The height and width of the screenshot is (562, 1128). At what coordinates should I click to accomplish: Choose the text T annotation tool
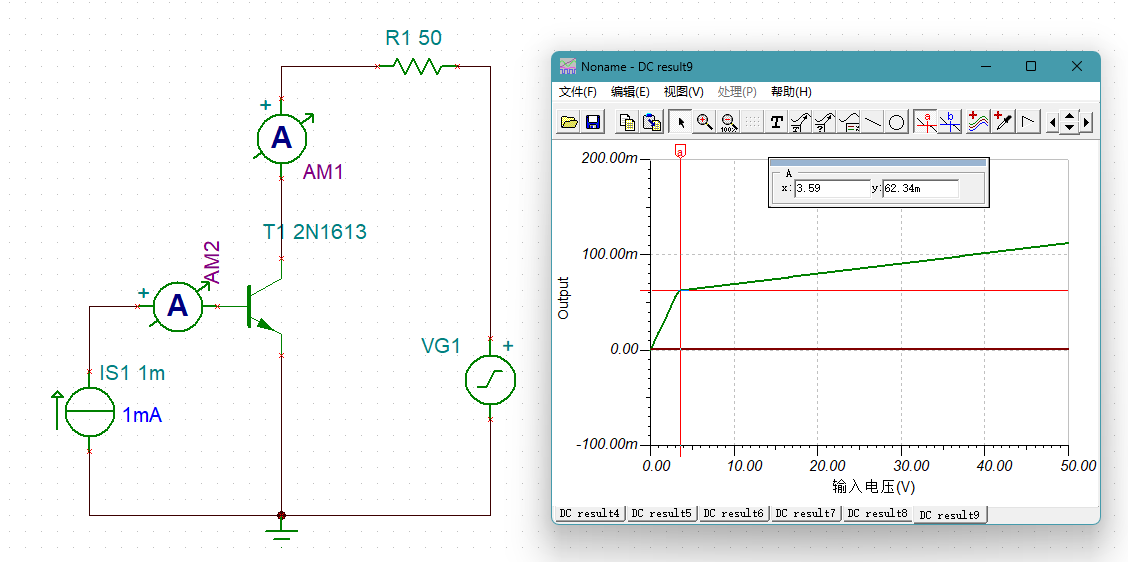776,122
